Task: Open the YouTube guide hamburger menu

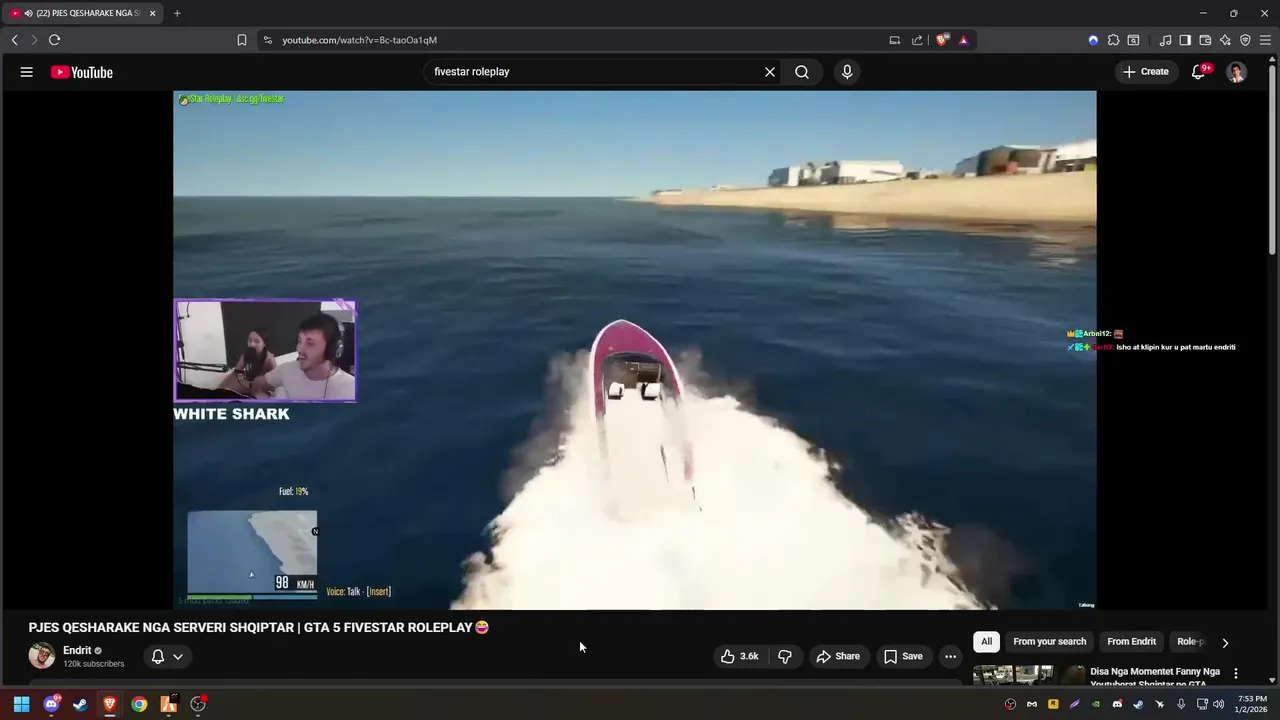Action: (x=27, y=72)
